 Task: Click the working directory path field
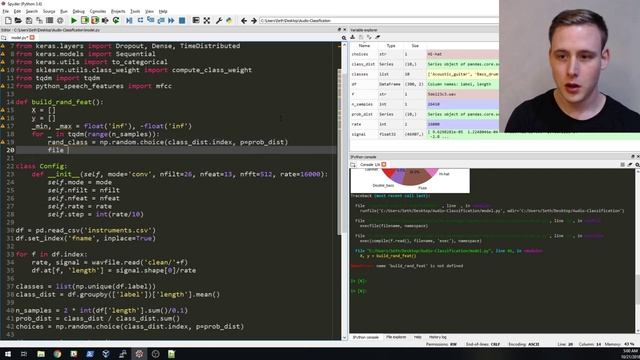click(378, 20)
